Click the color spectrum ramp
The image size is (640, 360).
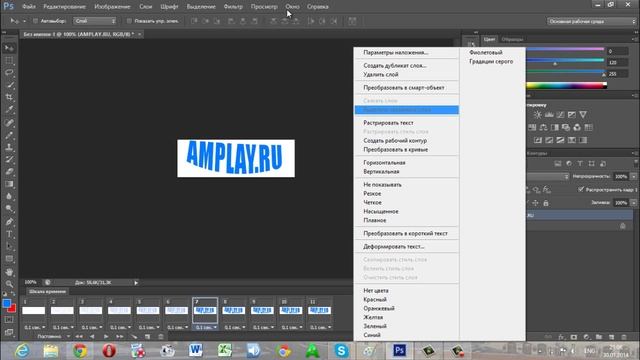click(x=567, y=85)
